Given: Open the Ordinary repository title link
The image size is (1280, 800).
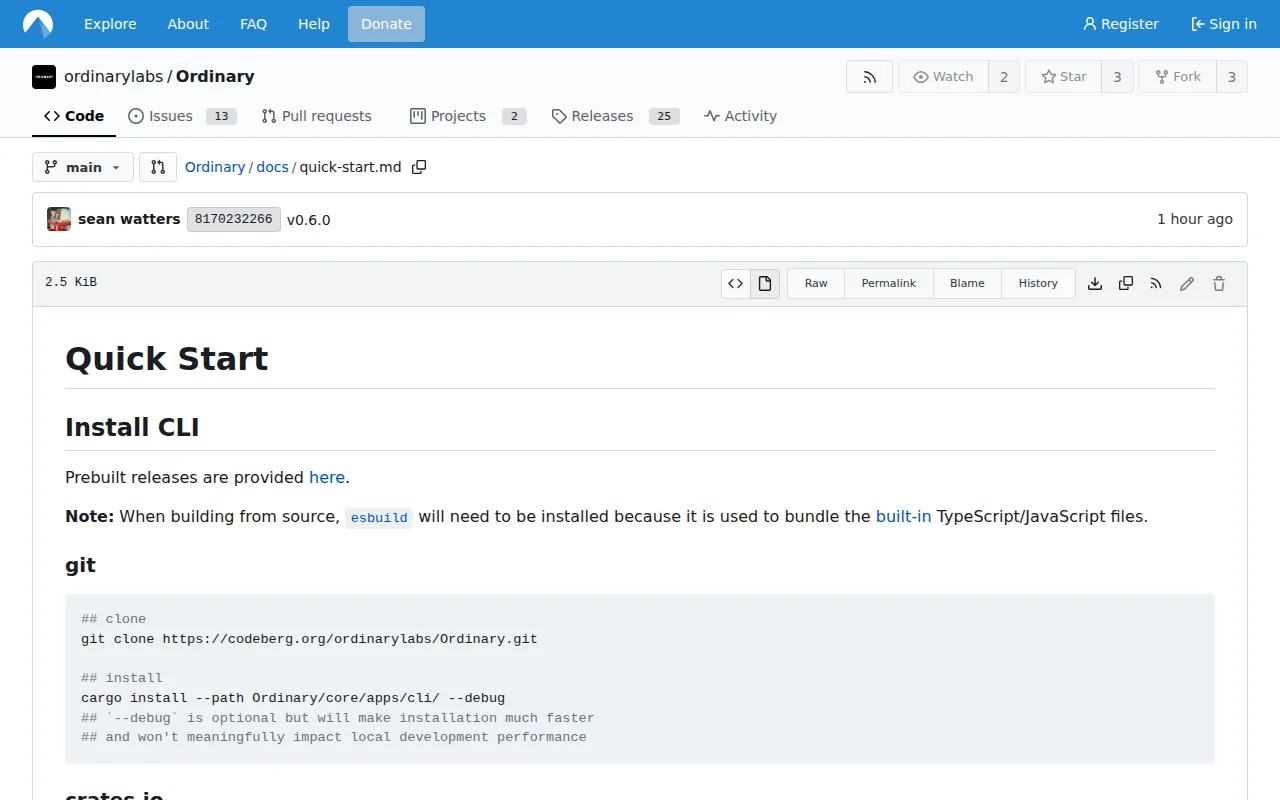Looking at the screenshot, I should pyautogui.click(x=215, y=77).
